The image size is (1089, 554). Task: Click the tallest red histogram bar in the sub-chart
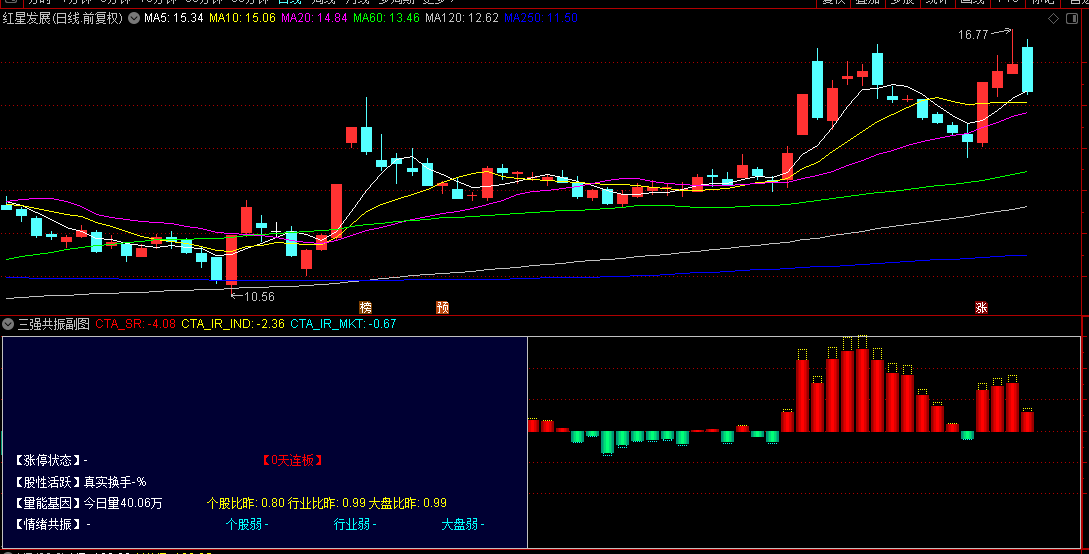pos(863,390)
